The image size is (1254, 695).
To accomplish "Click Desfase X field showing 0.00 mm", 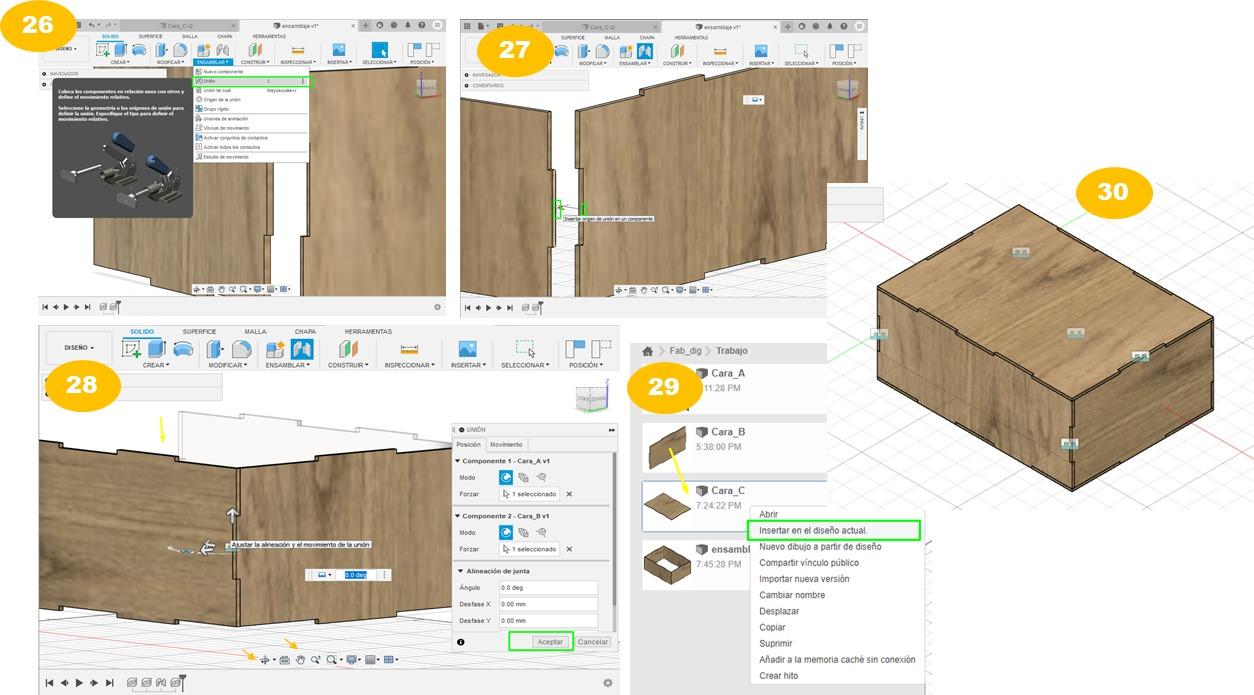I will [547, 604].
